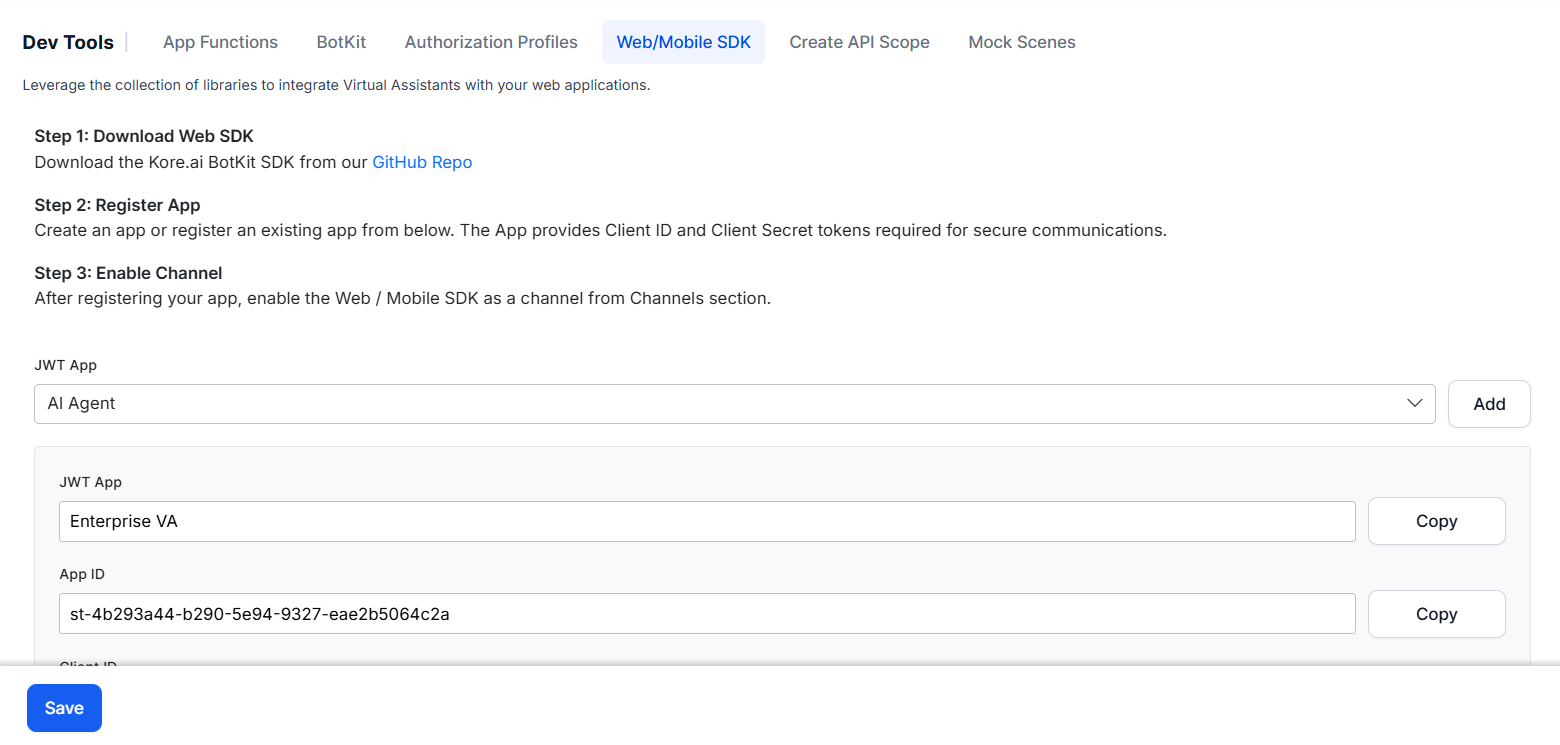The width and height of the screenshot is (1560, 745).
Task: Open the Create API Scope tab
Action: (x=859, y=42)
